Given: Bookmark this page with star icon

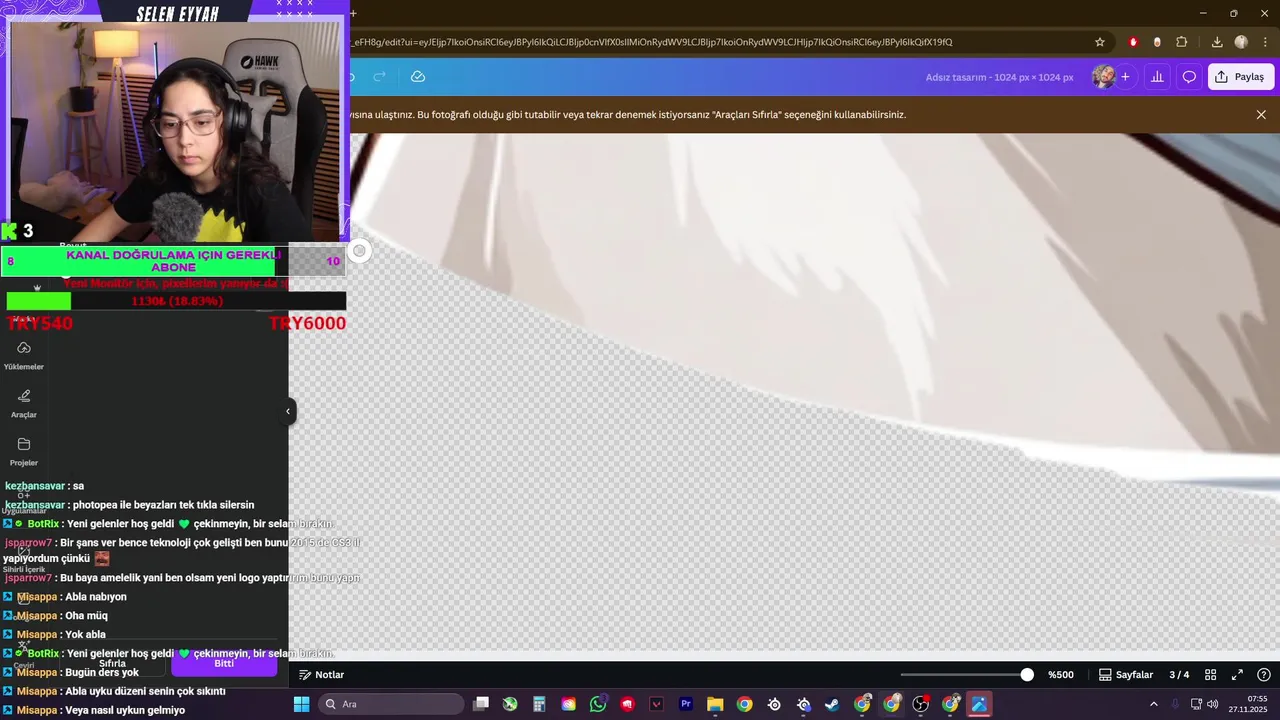Looking at the screenshot, I should coord(1100,42).
